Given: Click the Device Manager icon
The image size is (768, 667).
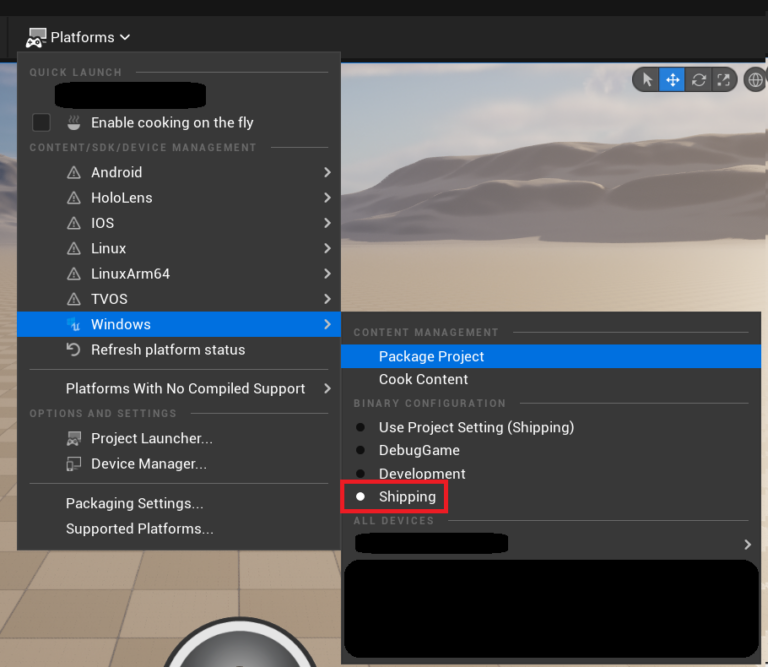Looking at the screenshot, I should tap(73, 464).
